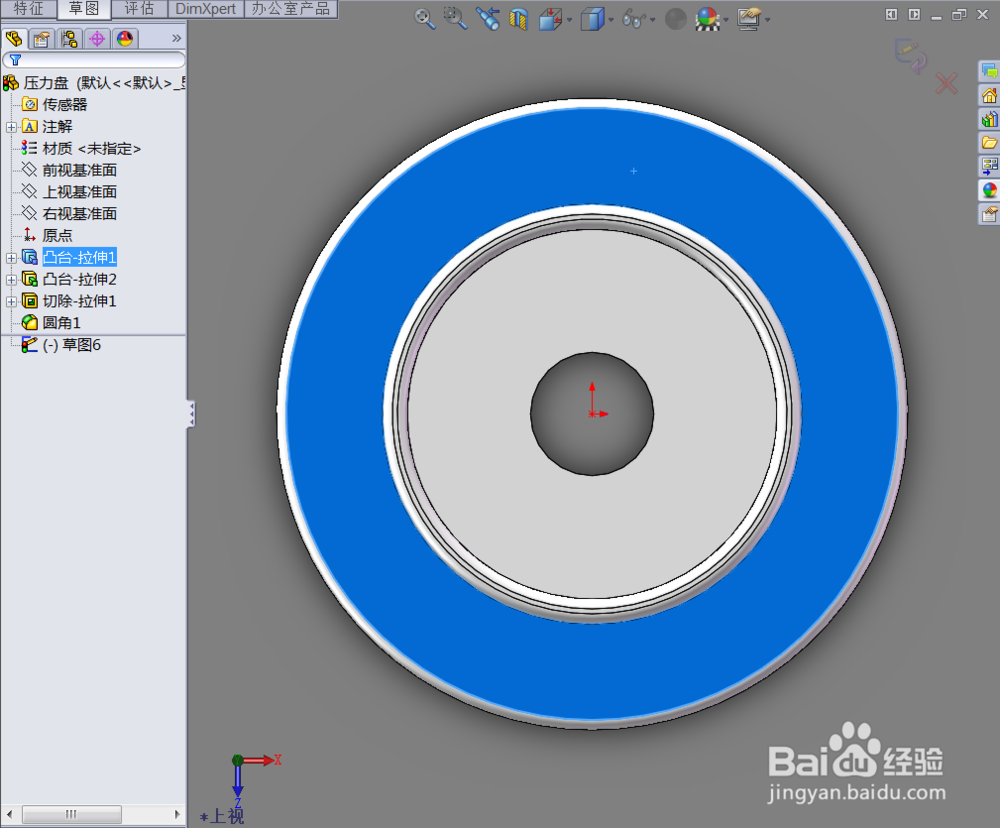The image size is (1000, 828).
Task: Click the tile windows right button
Action: (914, 14)
